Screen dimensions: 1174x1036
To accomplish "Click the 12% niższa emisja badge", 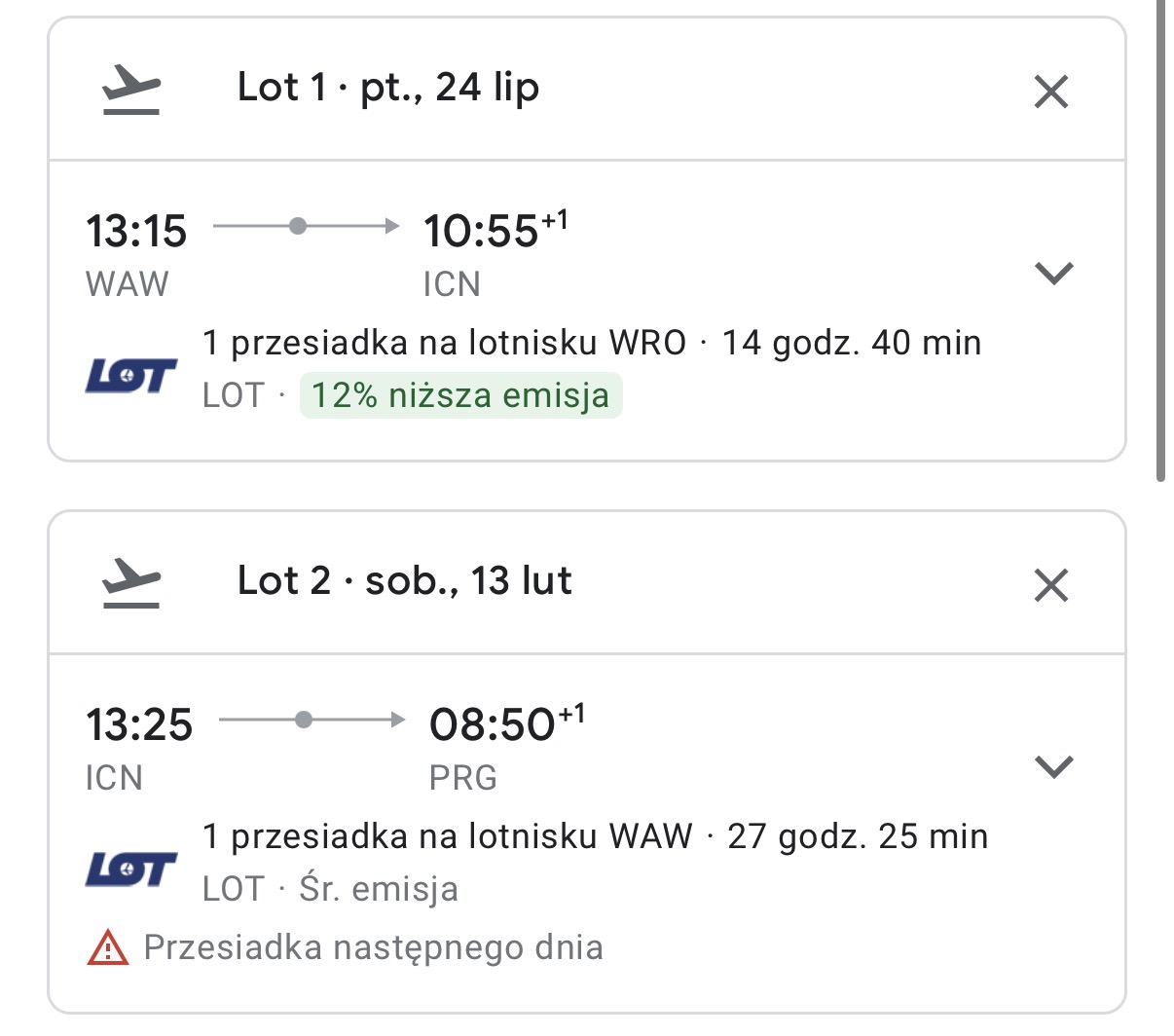I will pos(460,395).
